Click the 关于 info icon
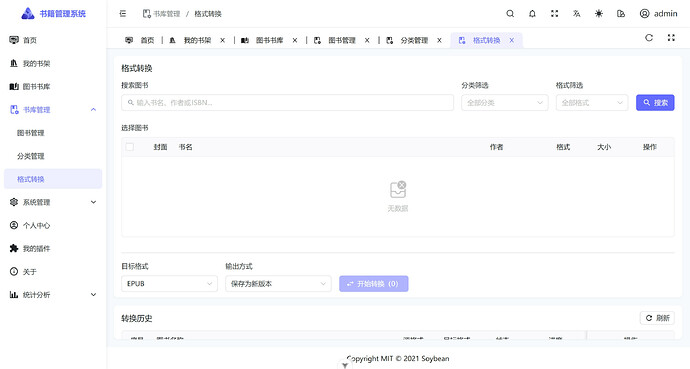Image resolution: width=690 pixels, height=369 pixels. (14, 272)
